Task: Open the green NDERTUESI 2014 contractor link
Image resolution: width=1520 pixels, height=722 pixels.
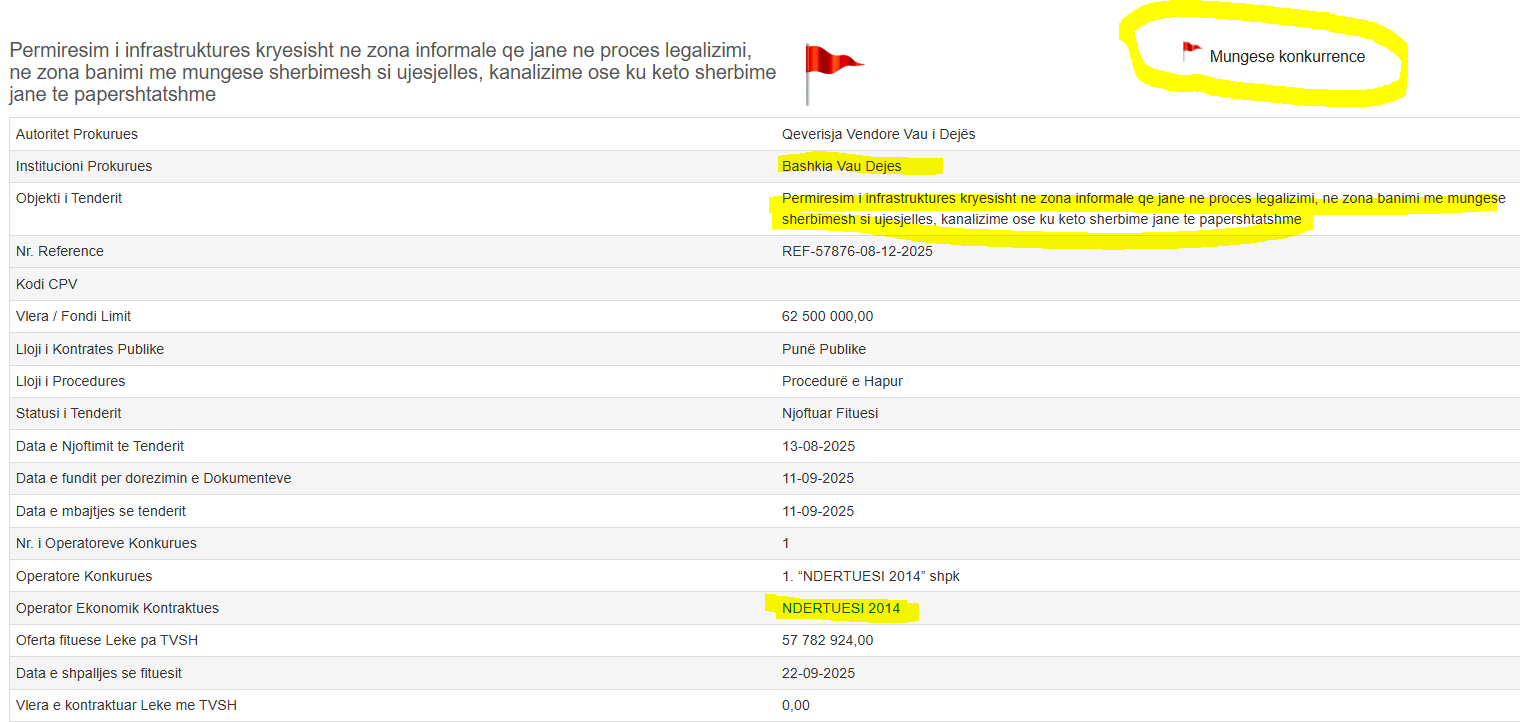Action: (841, 608)
